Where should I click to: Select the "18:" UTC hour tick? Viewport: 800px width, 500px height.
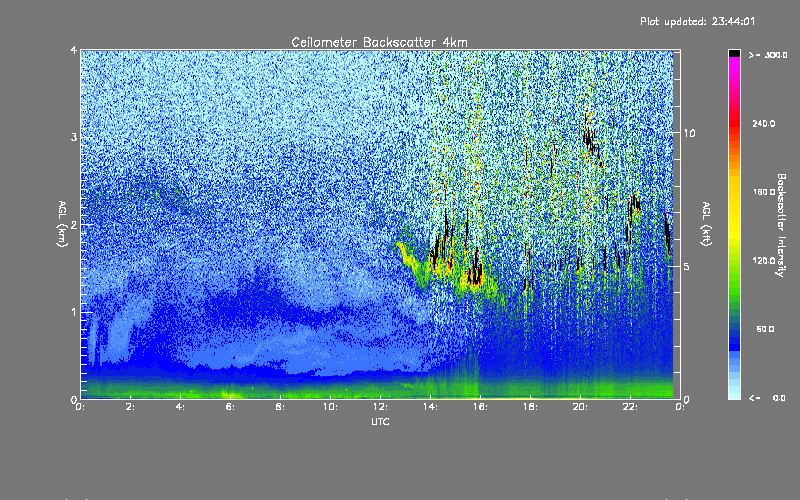(x=531, y=407)
